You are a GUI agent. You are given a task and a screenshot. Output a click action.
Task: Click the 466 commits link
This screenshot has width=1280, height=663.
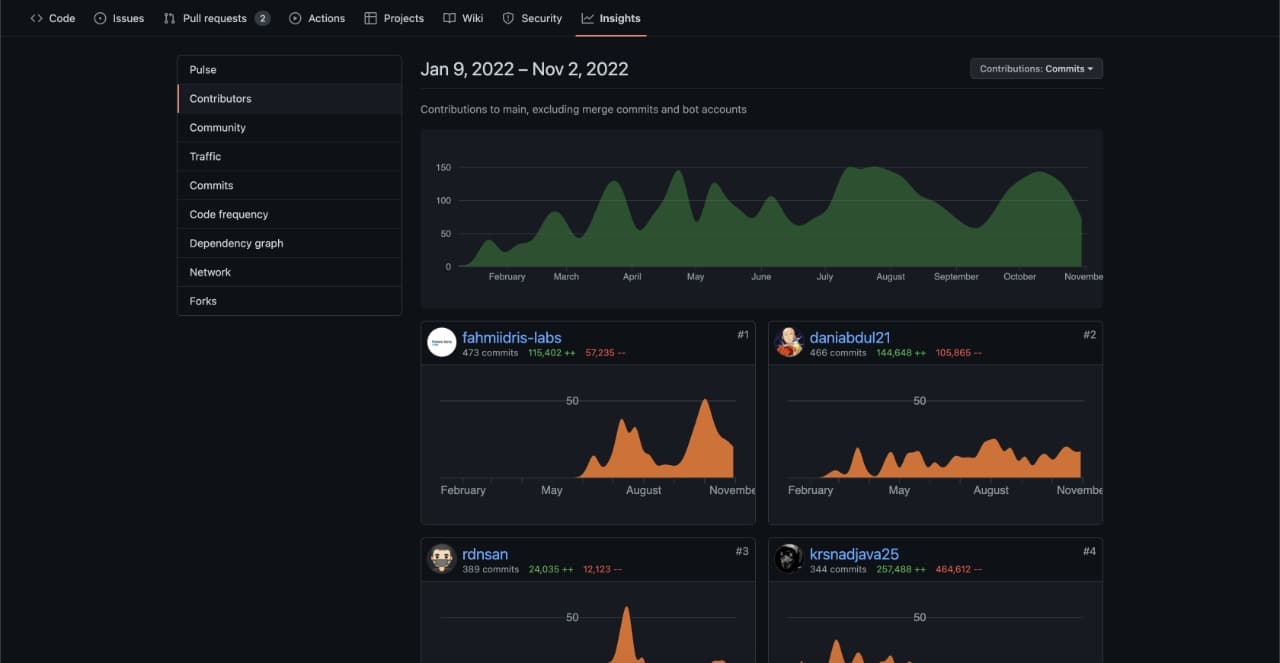click(838, 353)
